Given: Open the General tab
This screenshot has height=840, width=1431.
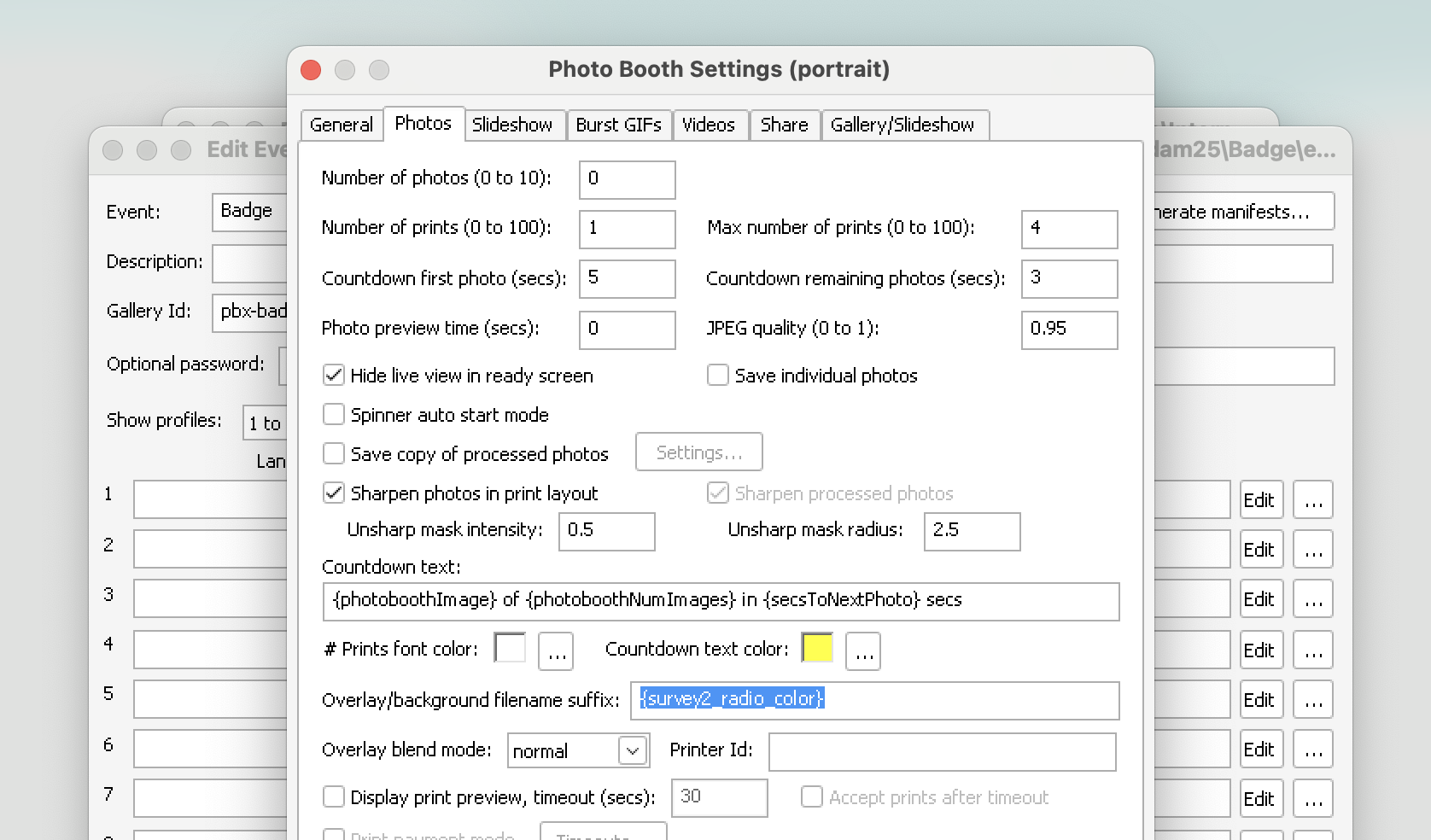Looking at the screenshot, I should pyautogui.click(x=342, y=125).
